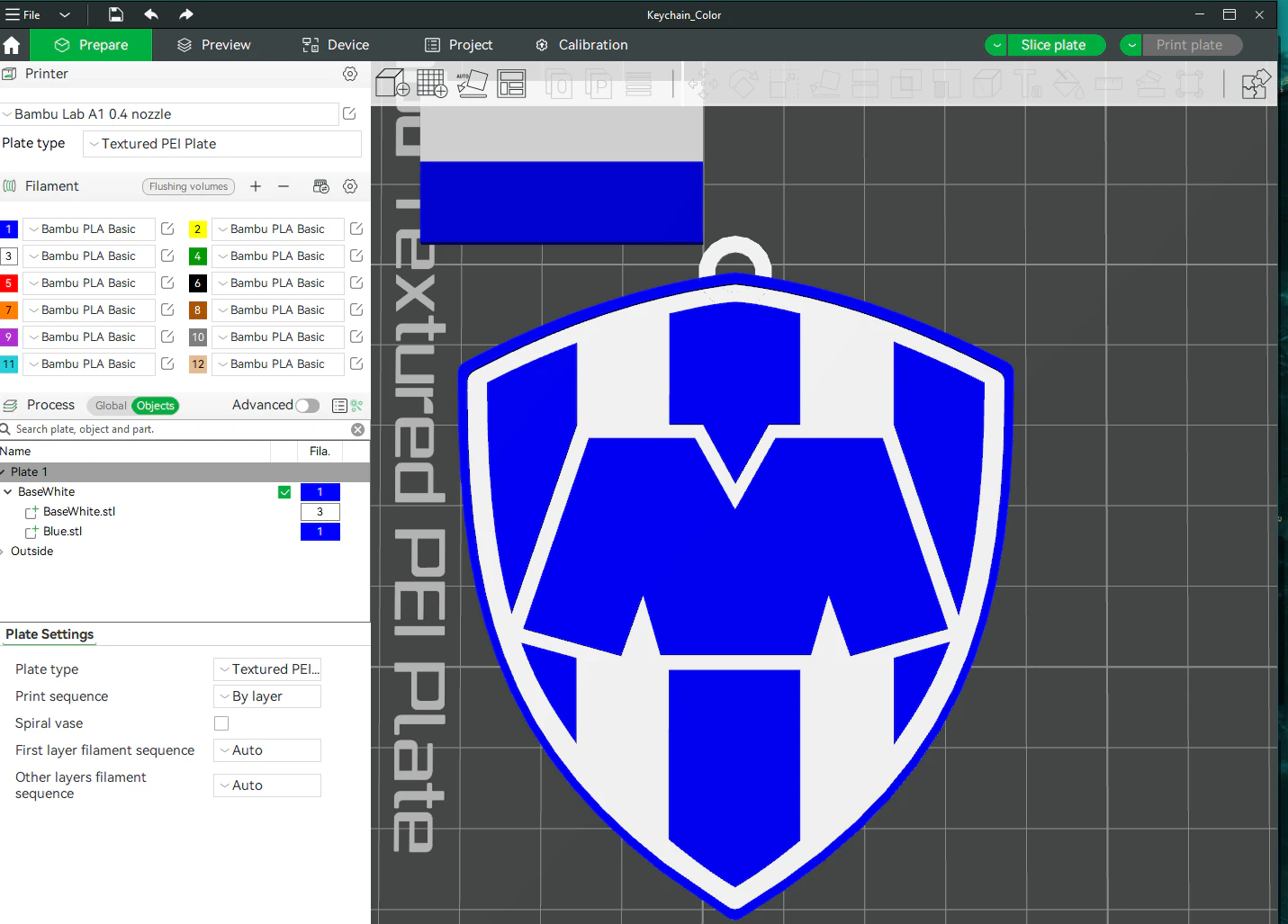Click the Slice plate button

[1056, 45]
